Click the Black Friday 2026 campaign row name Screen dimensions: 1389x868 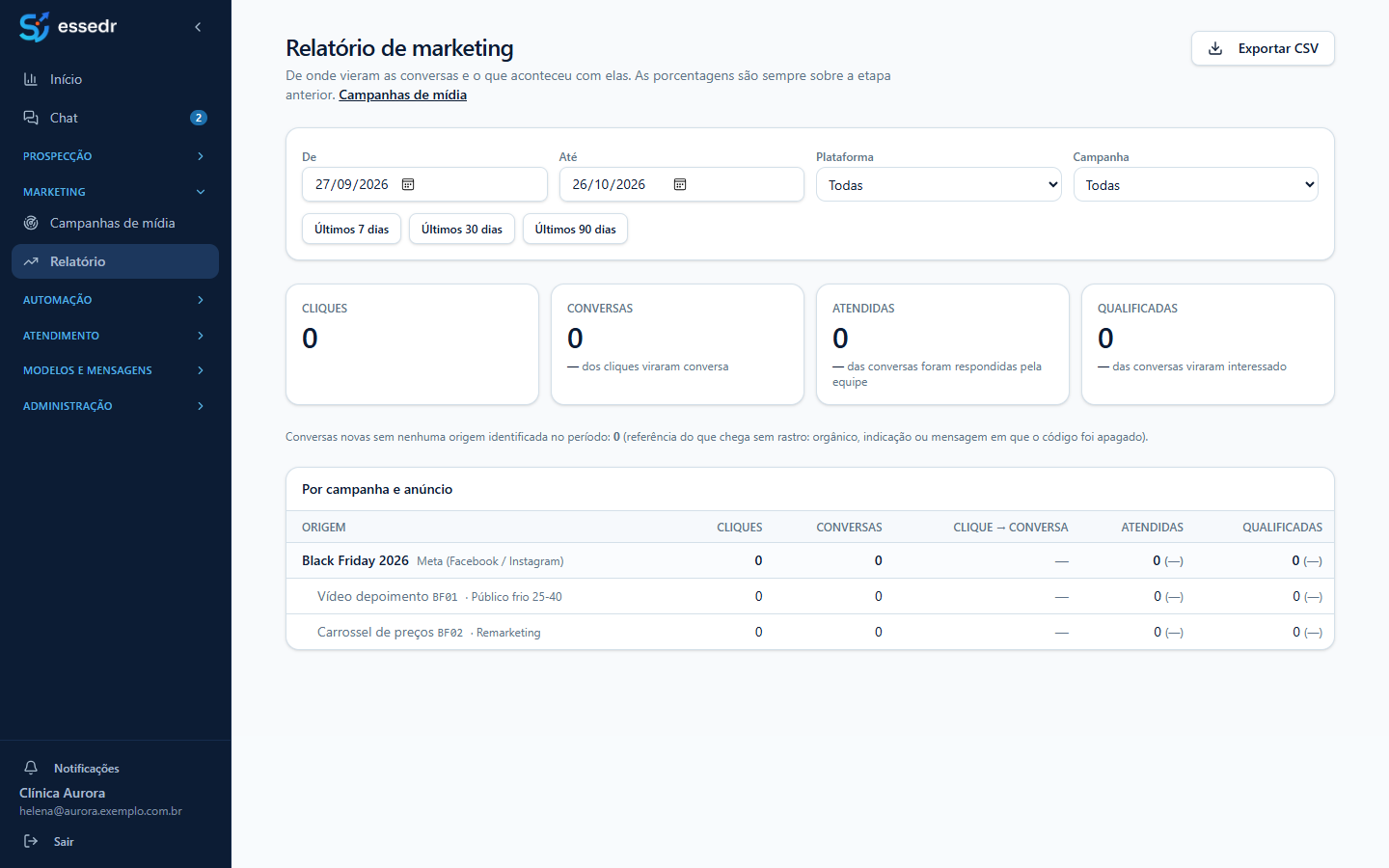[x=355, y=560]
